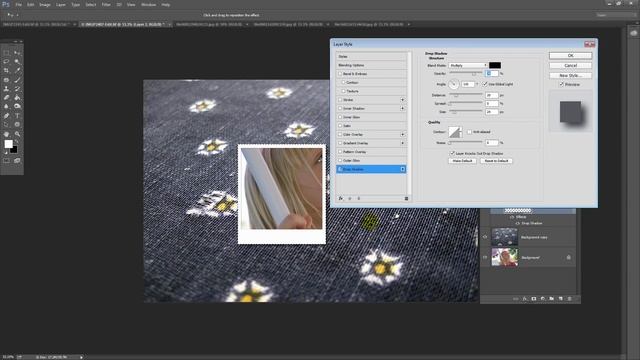
Task: Add layer mask in Layers panel
Action: [x=533, y=299]
